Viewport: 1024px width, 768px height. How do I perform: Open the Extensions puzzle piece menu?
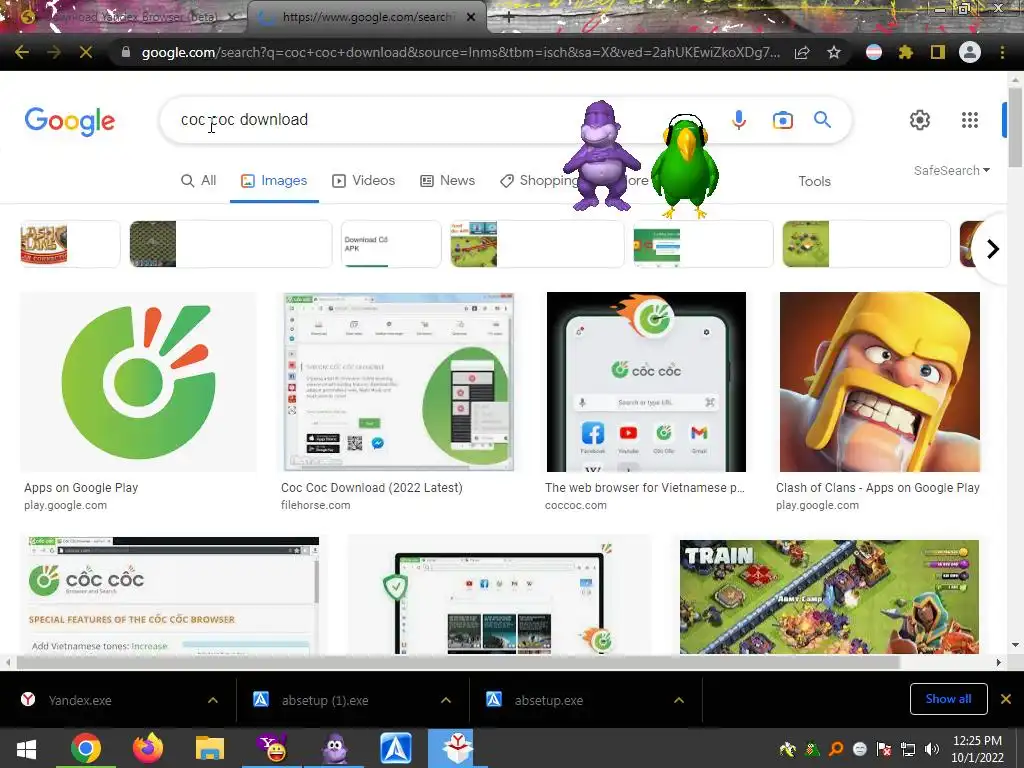[x=905, y=52]
